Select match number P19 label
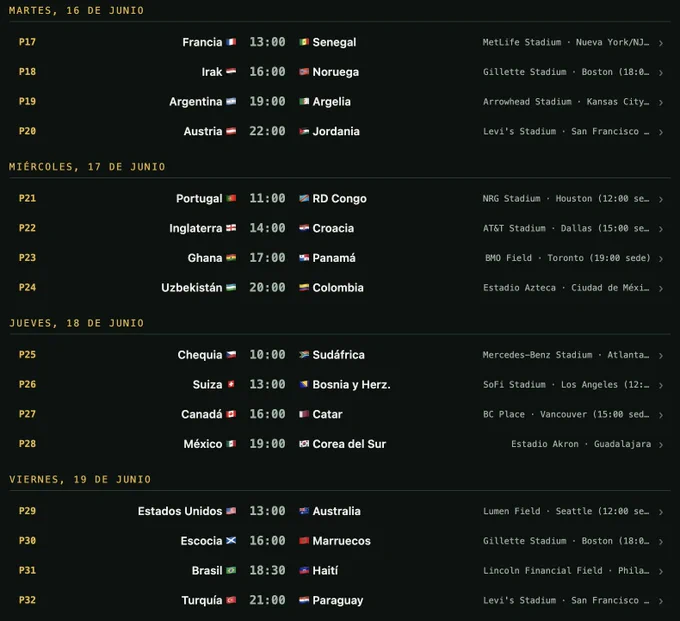The image size is (680, 621). pyautogui.click(x=27, y=101)
